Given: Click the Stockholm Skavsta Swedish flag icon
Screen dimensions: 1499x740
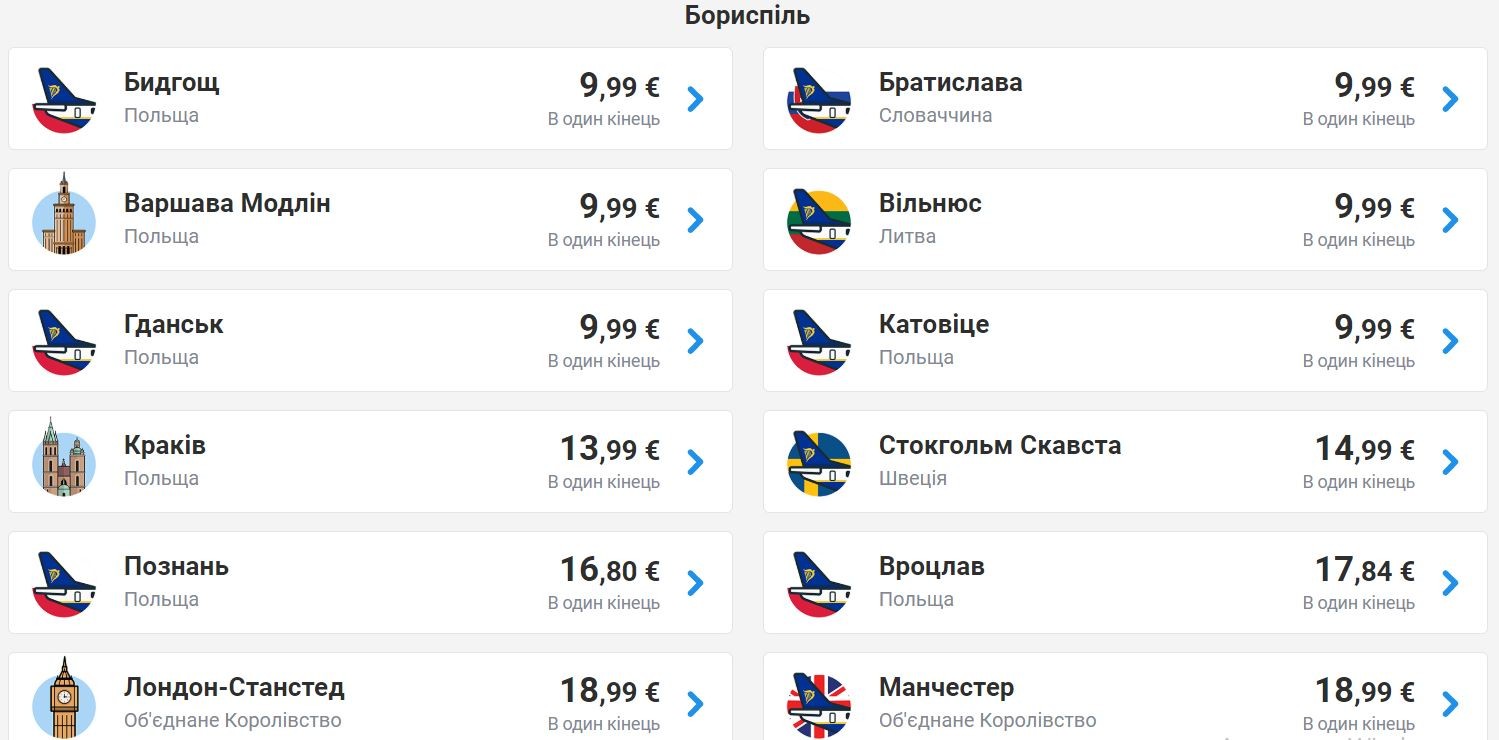Looking at the screenshot, I should coord(819,462).
